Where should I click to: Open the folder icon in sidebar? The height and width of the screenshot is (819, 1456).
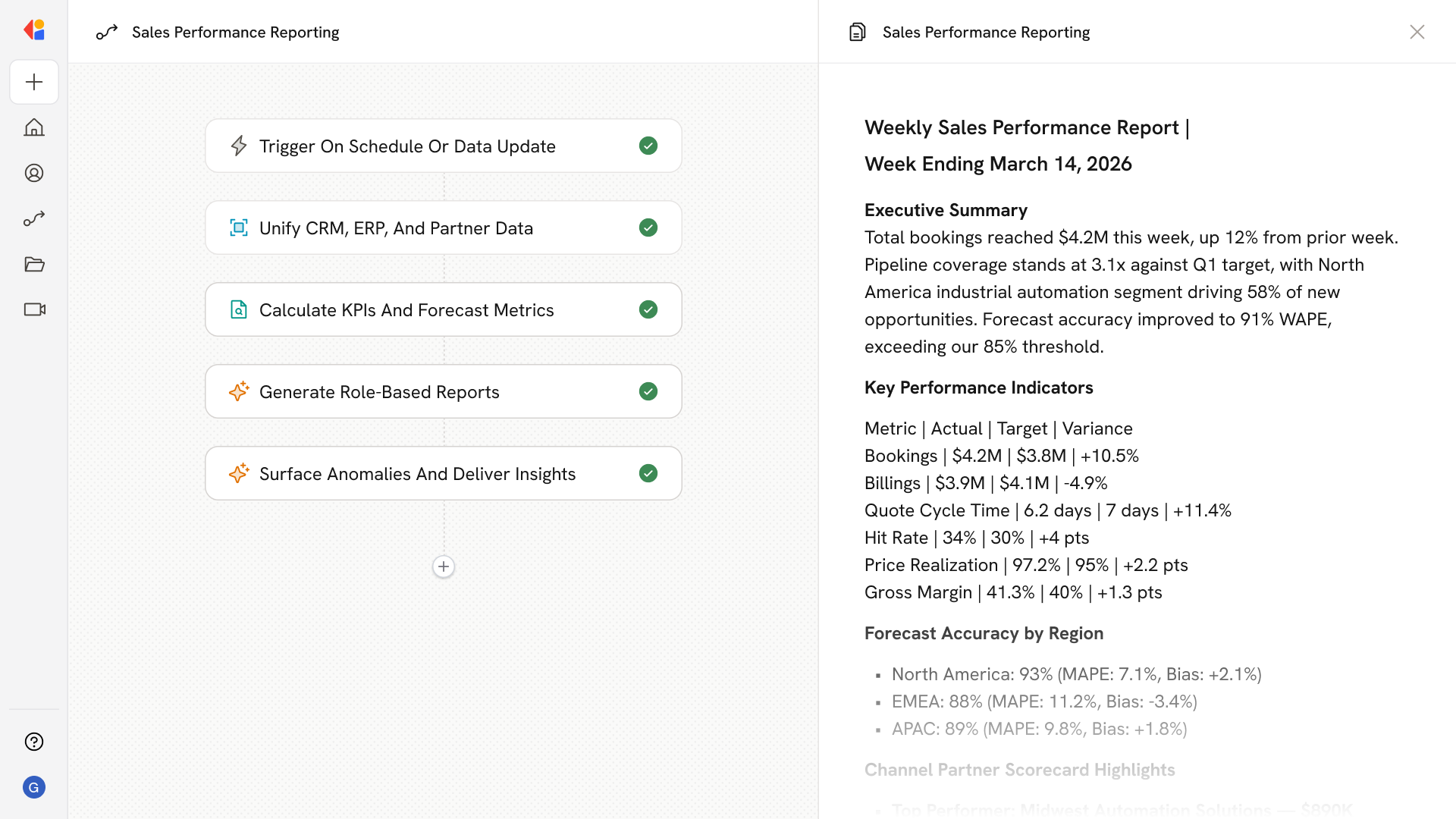34,264
